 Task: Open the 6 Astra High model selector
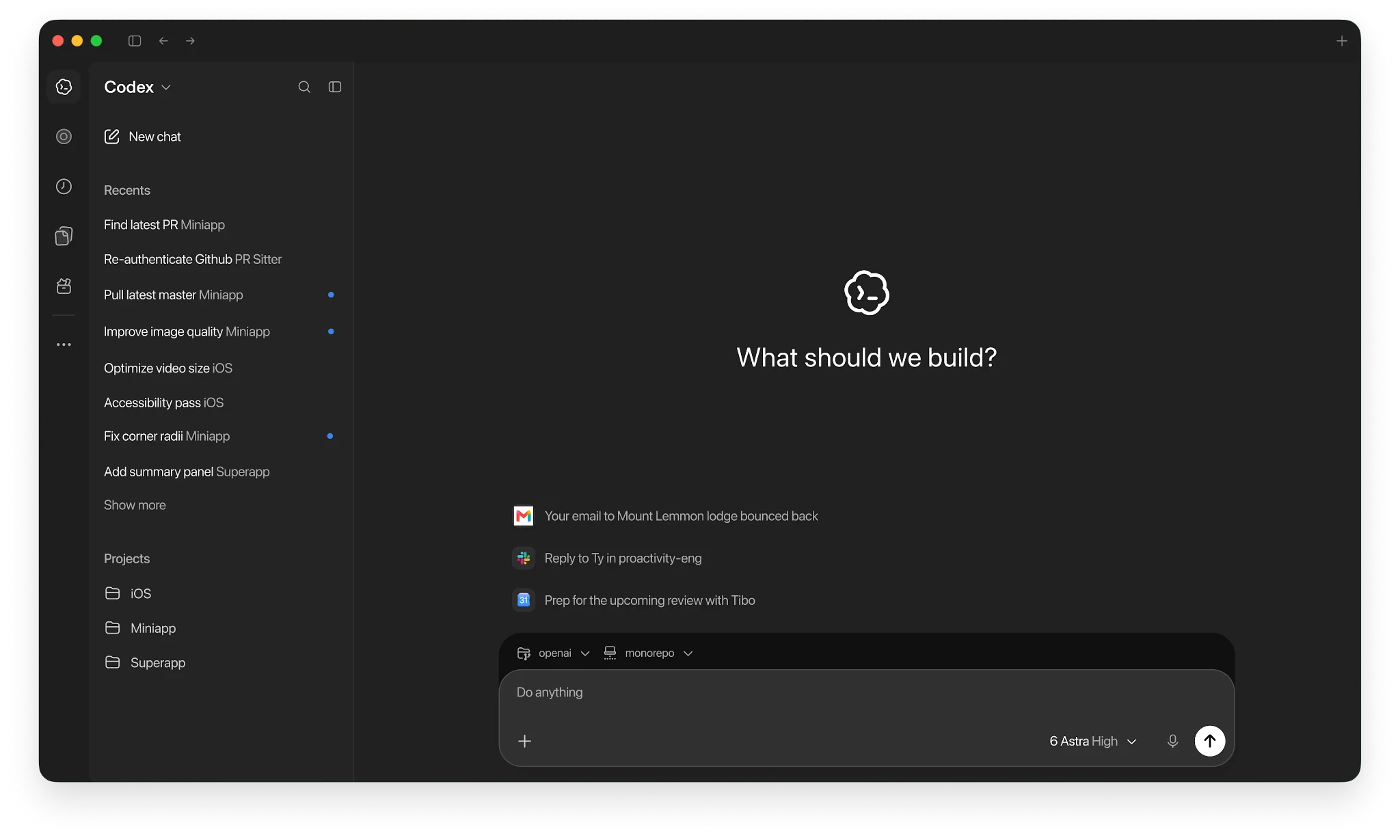[x=1092, y=741]
